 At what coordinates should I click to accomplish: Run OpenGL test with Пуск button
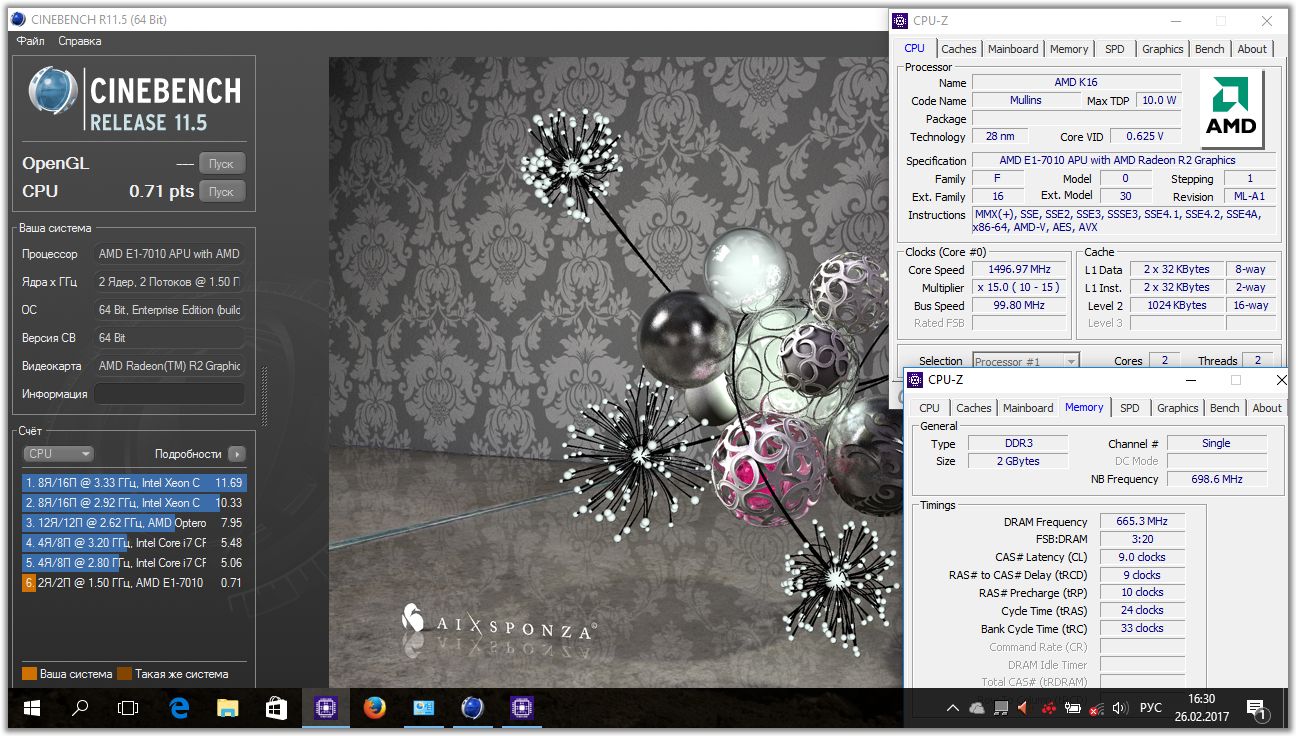coord(221,164)
